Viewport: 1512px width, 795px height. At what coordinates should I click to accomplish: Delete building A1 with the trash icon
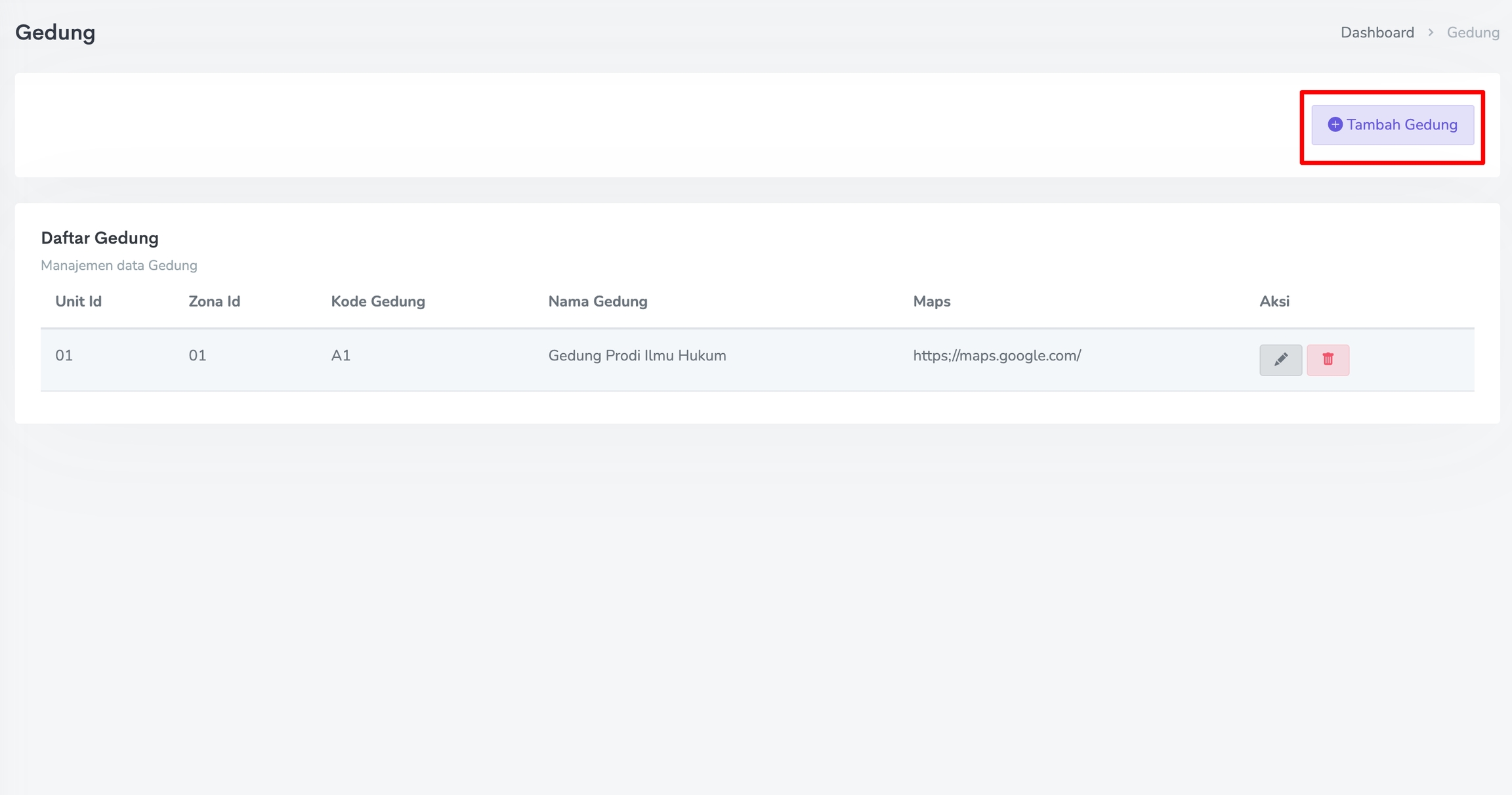coord(1328,360)
